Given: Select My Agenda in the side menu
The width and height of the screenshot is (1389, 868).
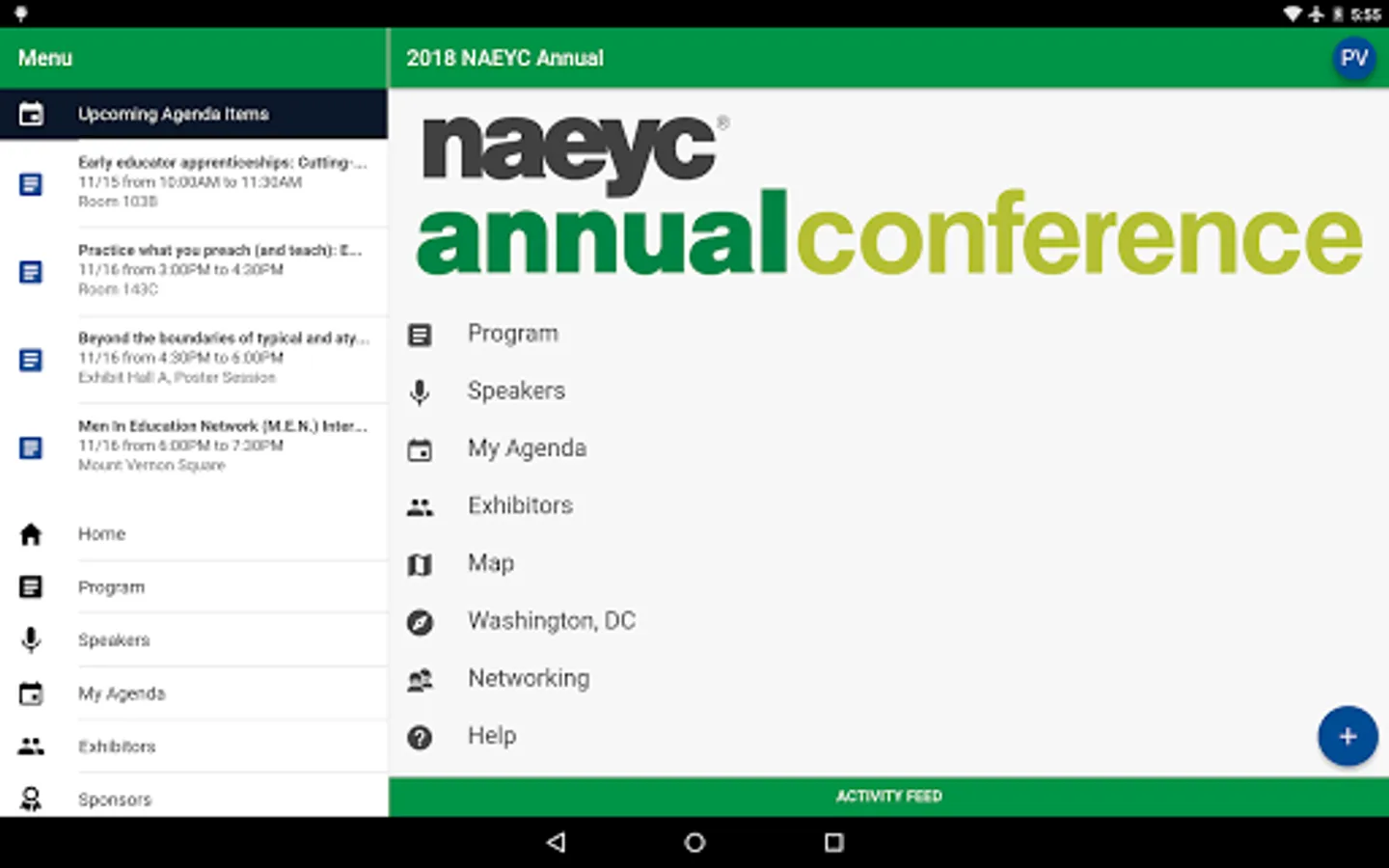Looking at the screenshot, I should point(194,693).
